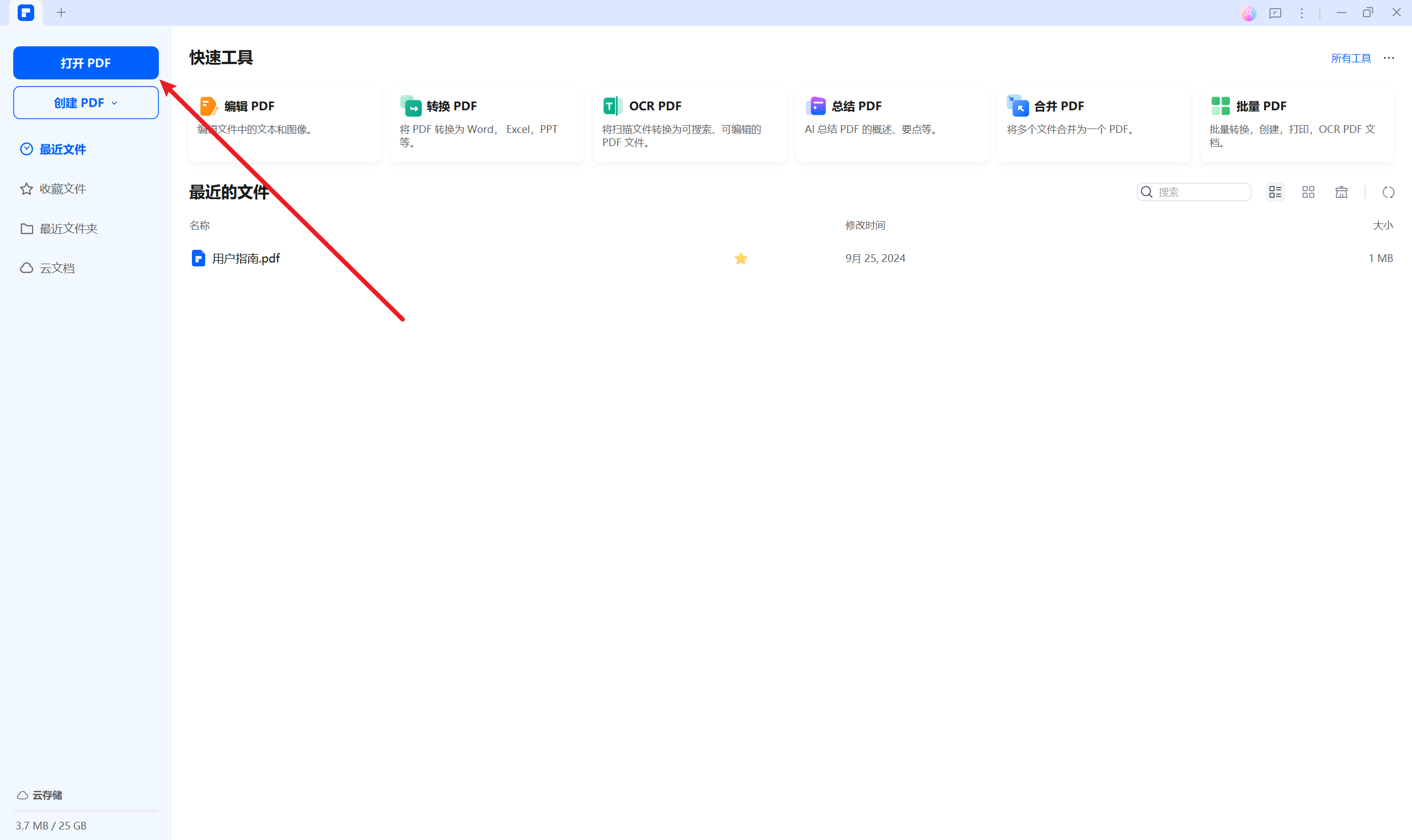Refresh the recent files list

(1388, 192)
